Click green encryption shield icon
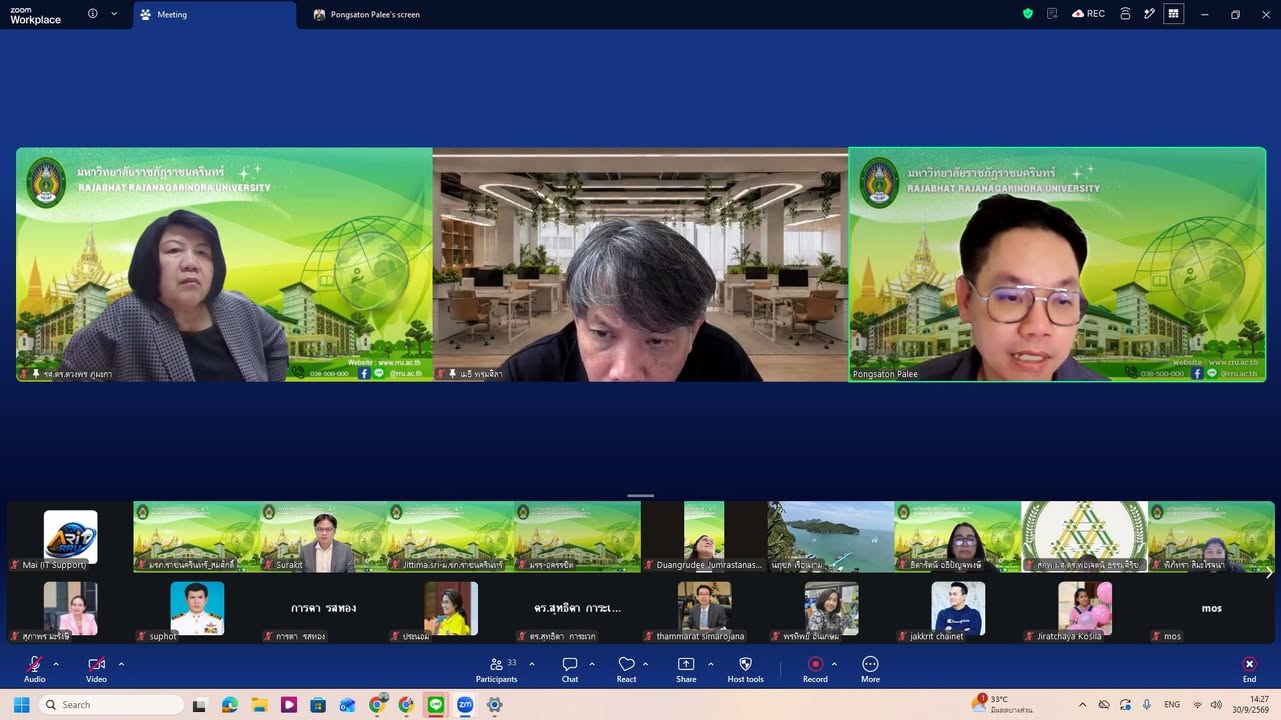The image size is (1281, 720). click(1027, 14)
